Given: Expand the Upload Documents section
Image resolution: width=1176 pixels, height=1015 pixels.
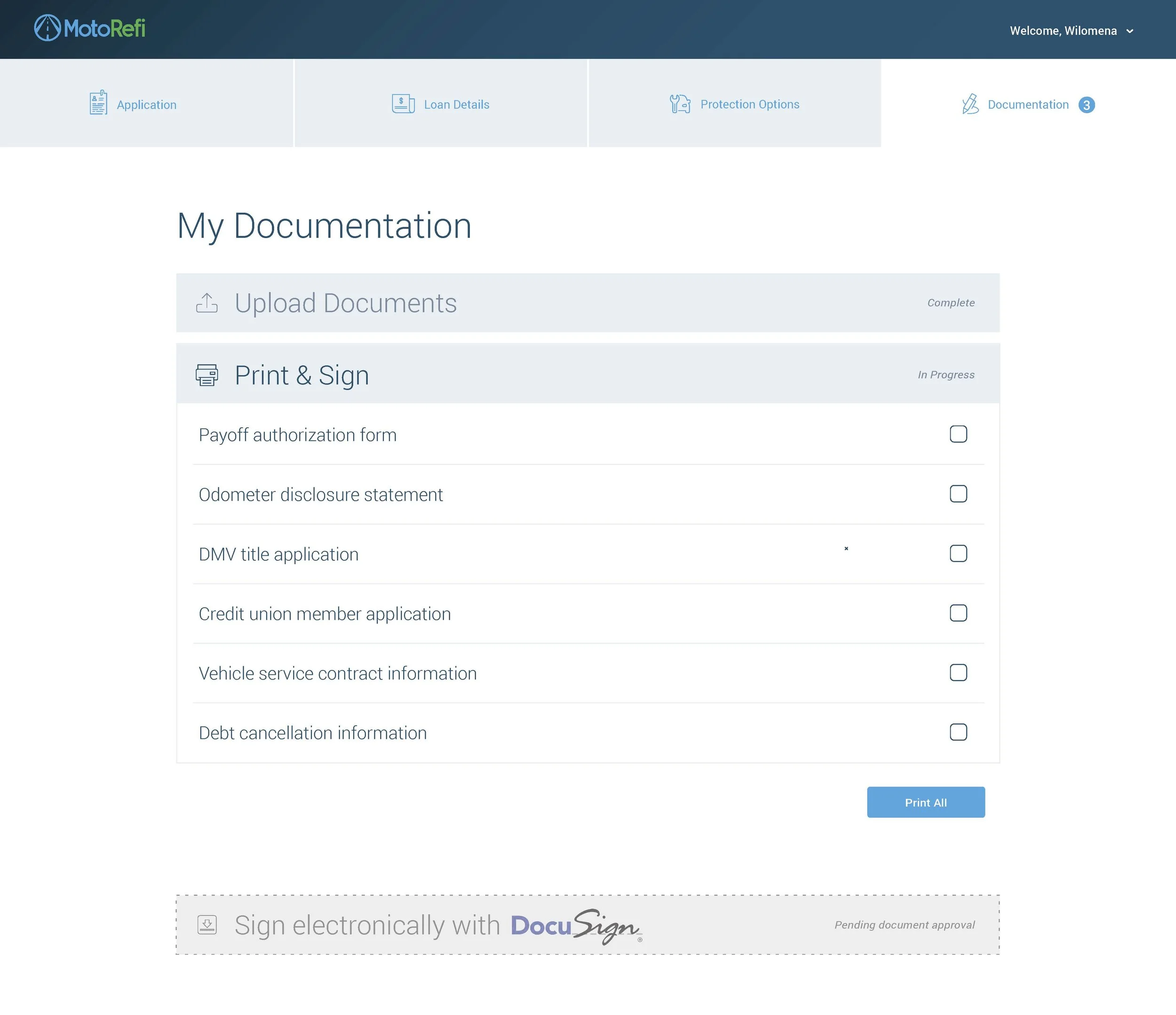Looking at the screenshot, I should click(588, 303).
